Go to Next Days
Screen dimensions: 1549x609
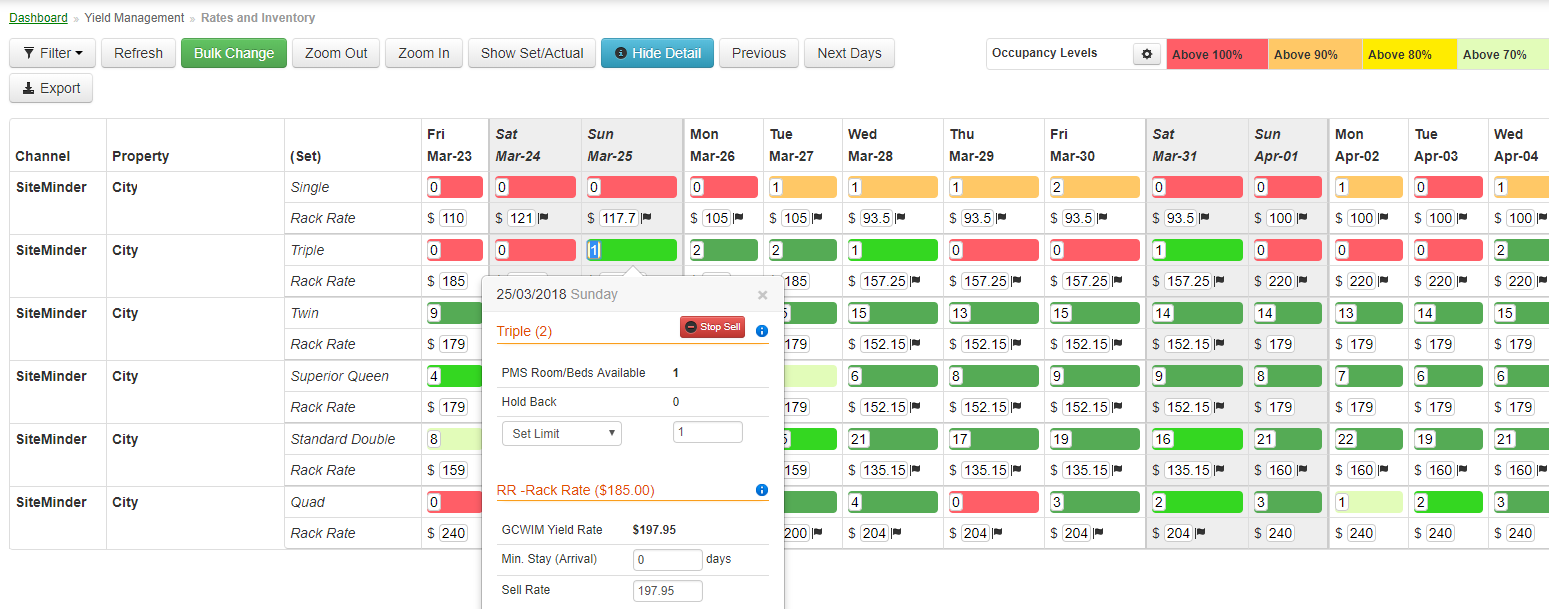click(849, 53)
